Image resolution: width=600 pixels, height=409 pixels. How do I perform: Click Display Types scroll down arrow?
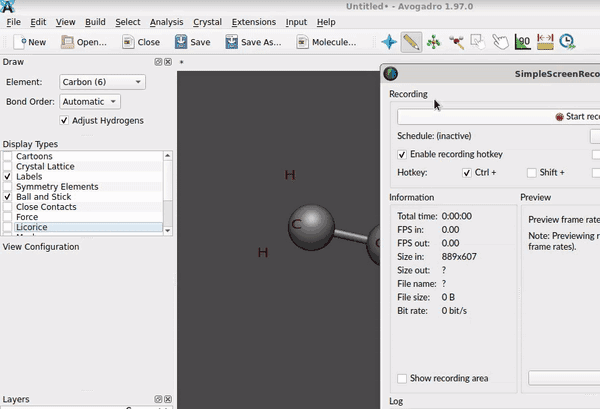click(168, 231)
